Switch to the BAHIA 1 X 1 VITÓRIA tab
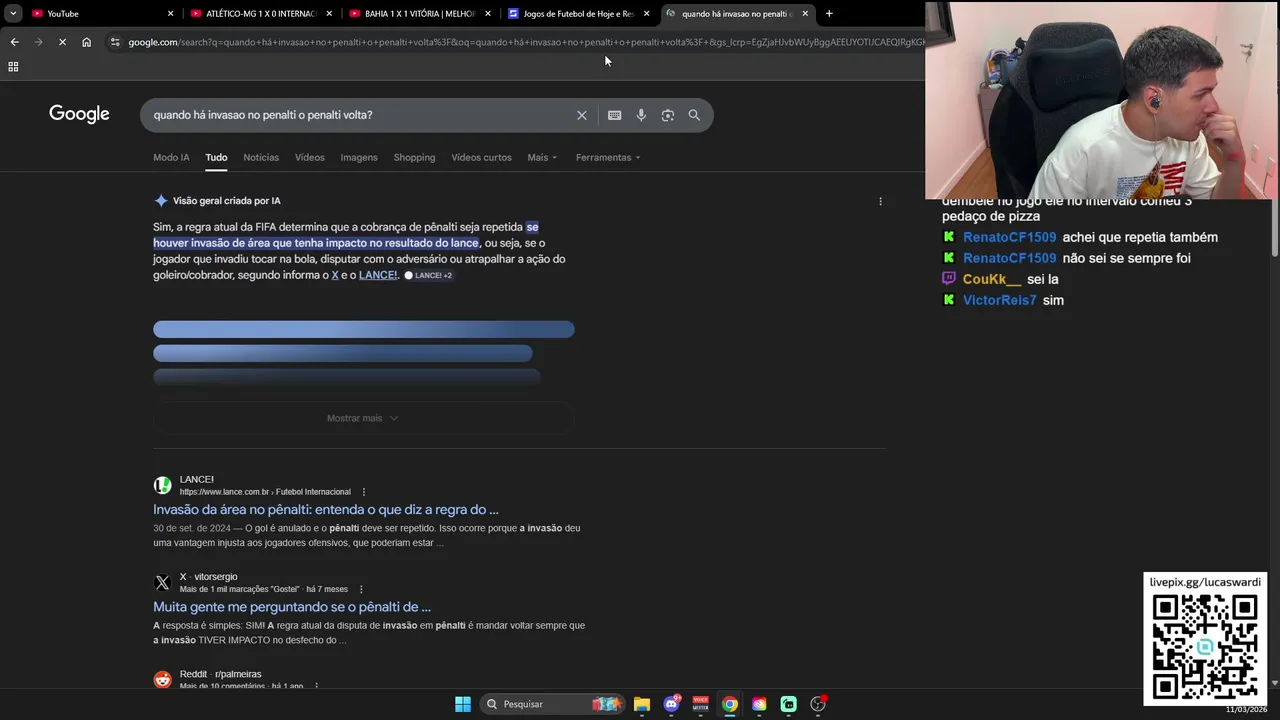Image resolution: width=1280 pixels, height=720 pixels. [x=418, y=13]
